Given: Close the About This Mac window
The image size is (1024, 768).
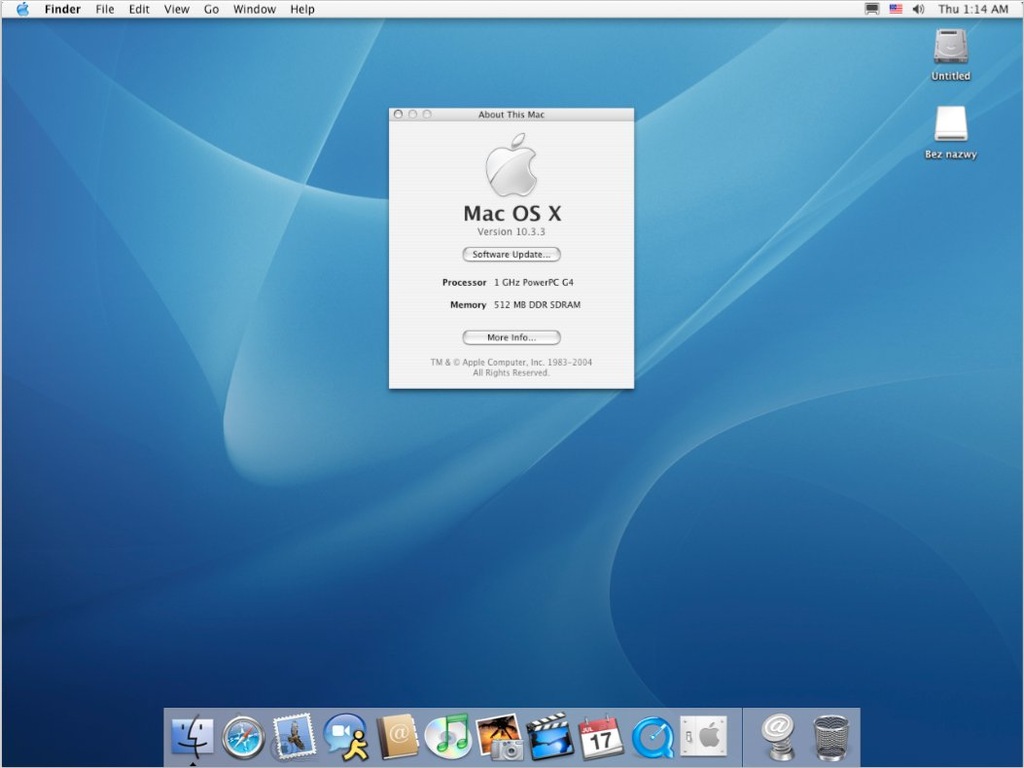Looking at the screenshot, I should pos(398,114).
